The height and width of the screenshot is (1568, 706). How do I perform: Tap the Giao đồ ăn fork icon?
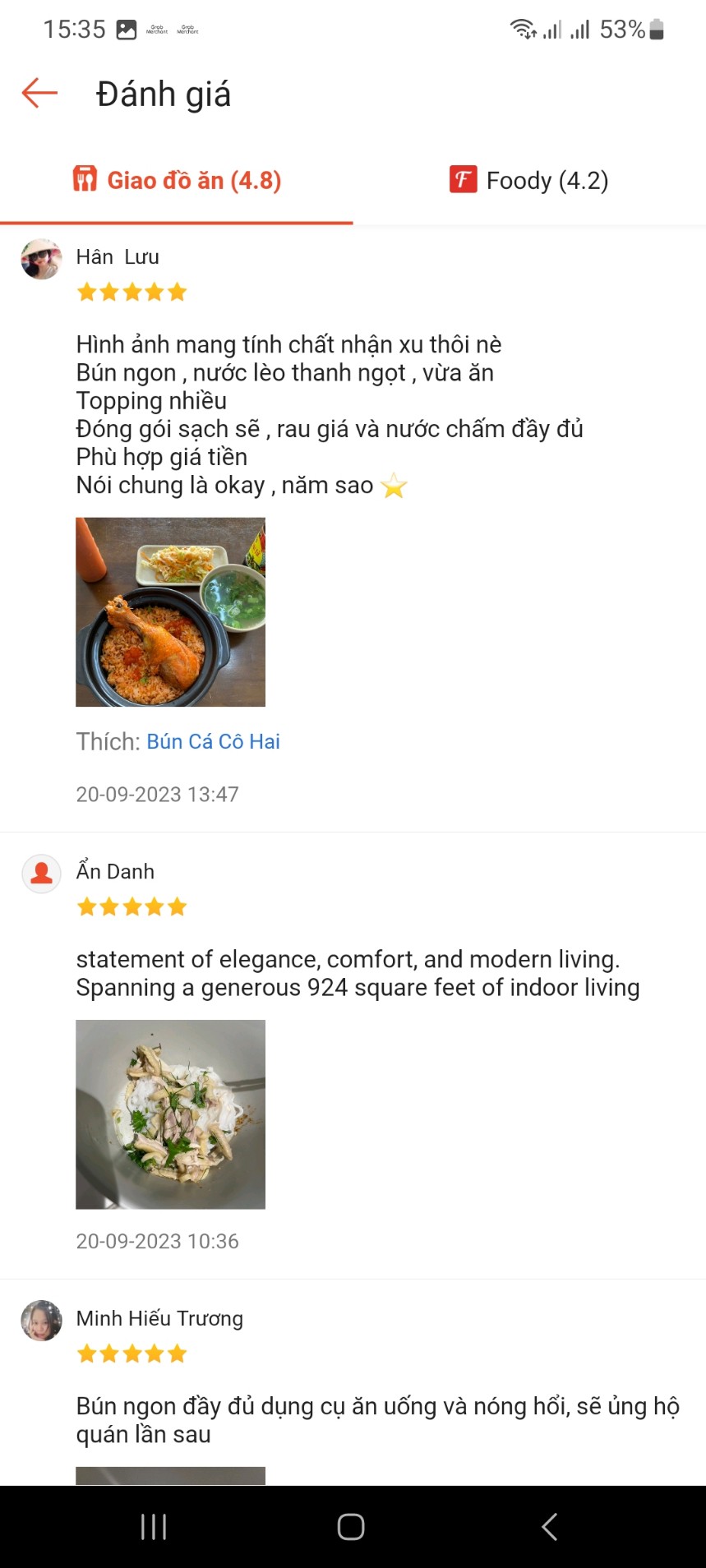(x=85, y=179)
